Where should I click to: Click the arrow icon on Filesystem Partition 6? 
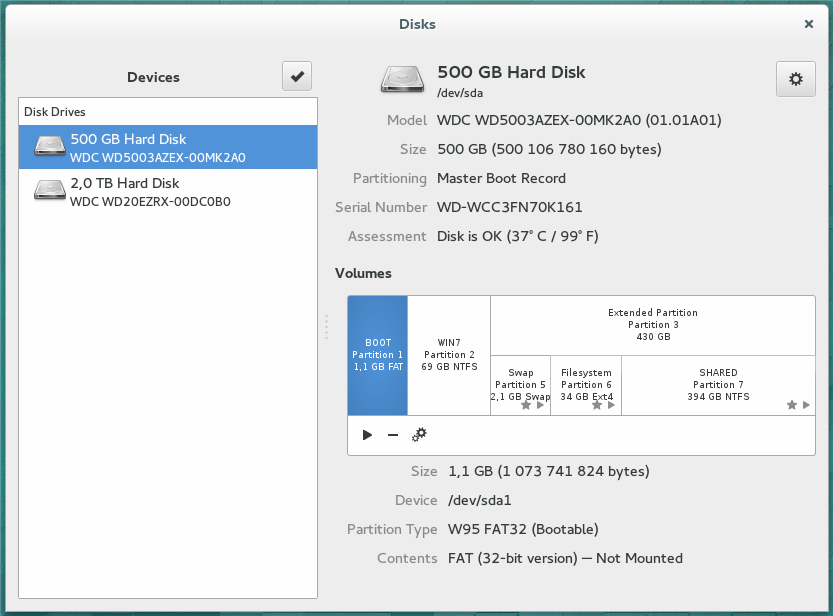tap(611, 405)
